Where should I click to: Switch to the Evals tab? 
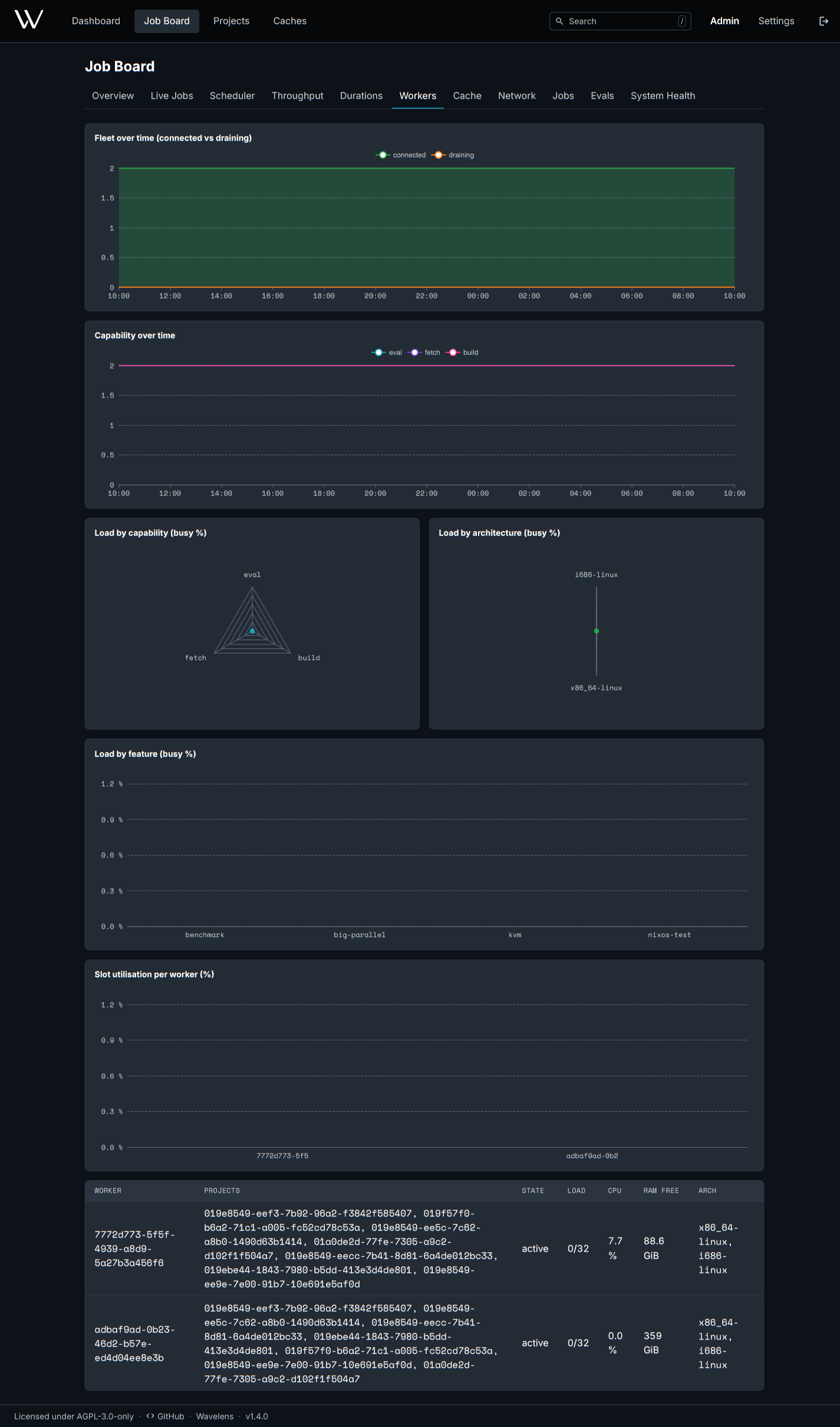pos(602,96)
